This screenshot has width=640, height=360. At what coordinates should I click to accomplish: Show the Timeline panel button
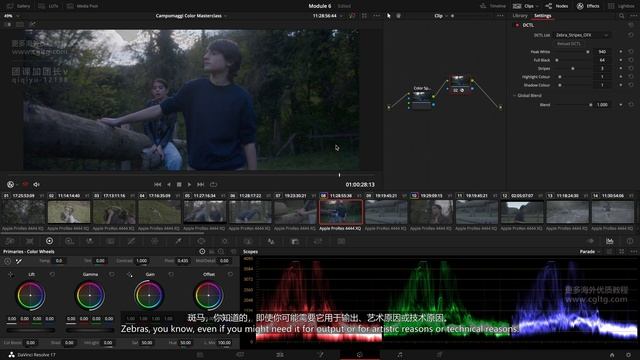(x=493, y=6)
